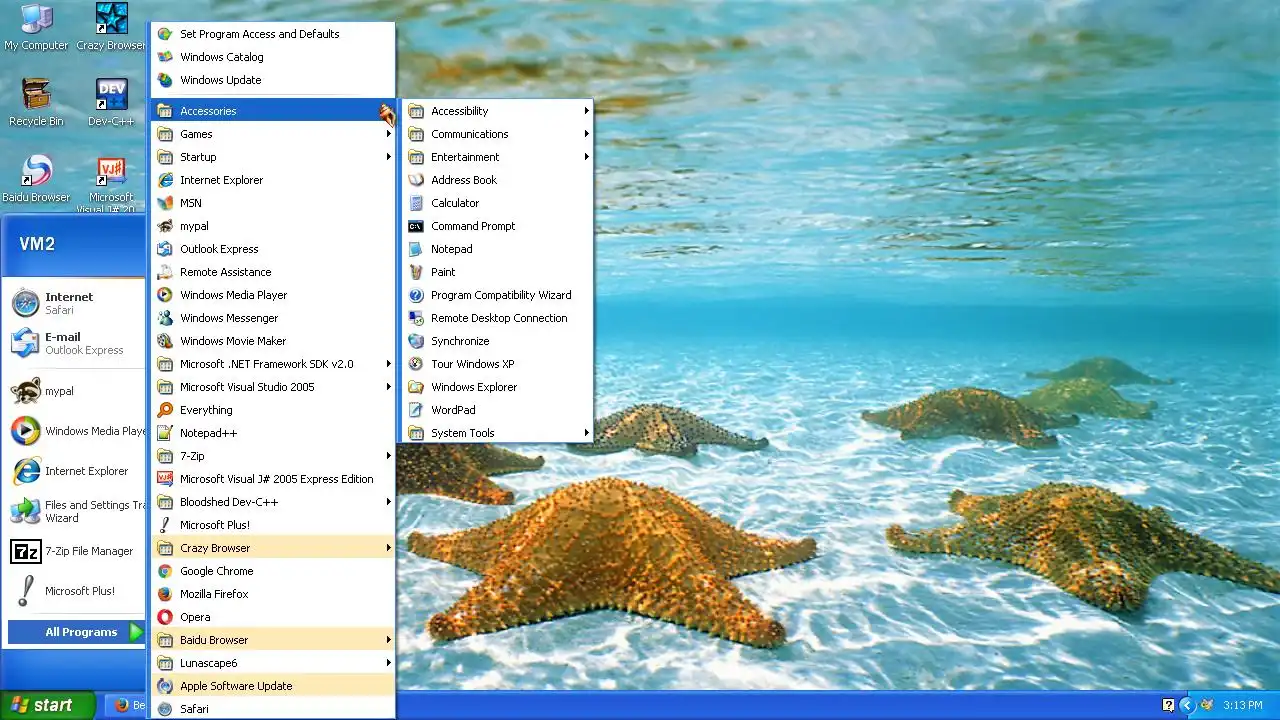Open Windows Explorer menu entry

pos(497,387)
